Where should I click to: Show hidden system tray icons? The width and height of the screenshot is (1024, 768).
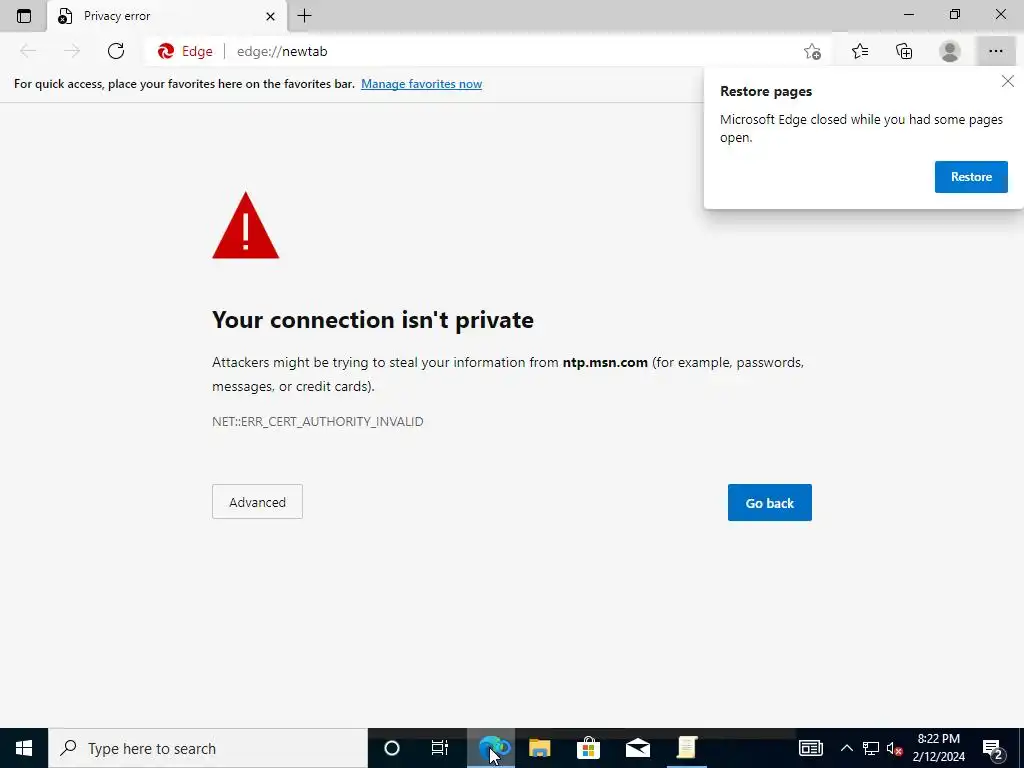pos(846,748)
